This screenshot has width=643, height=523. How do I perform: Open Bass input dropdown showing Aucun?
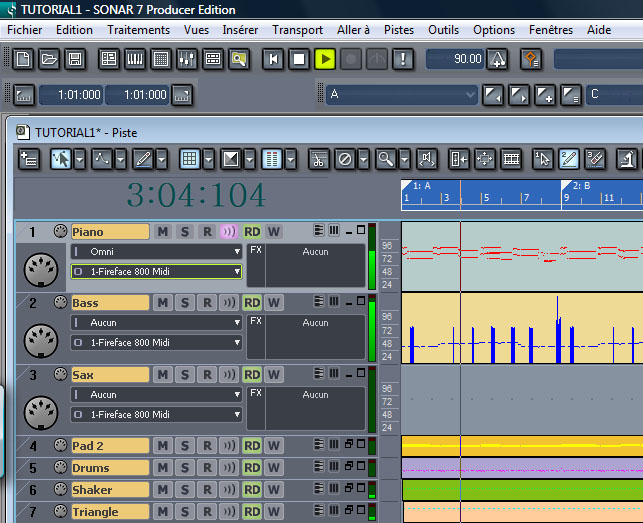[156, 323]
